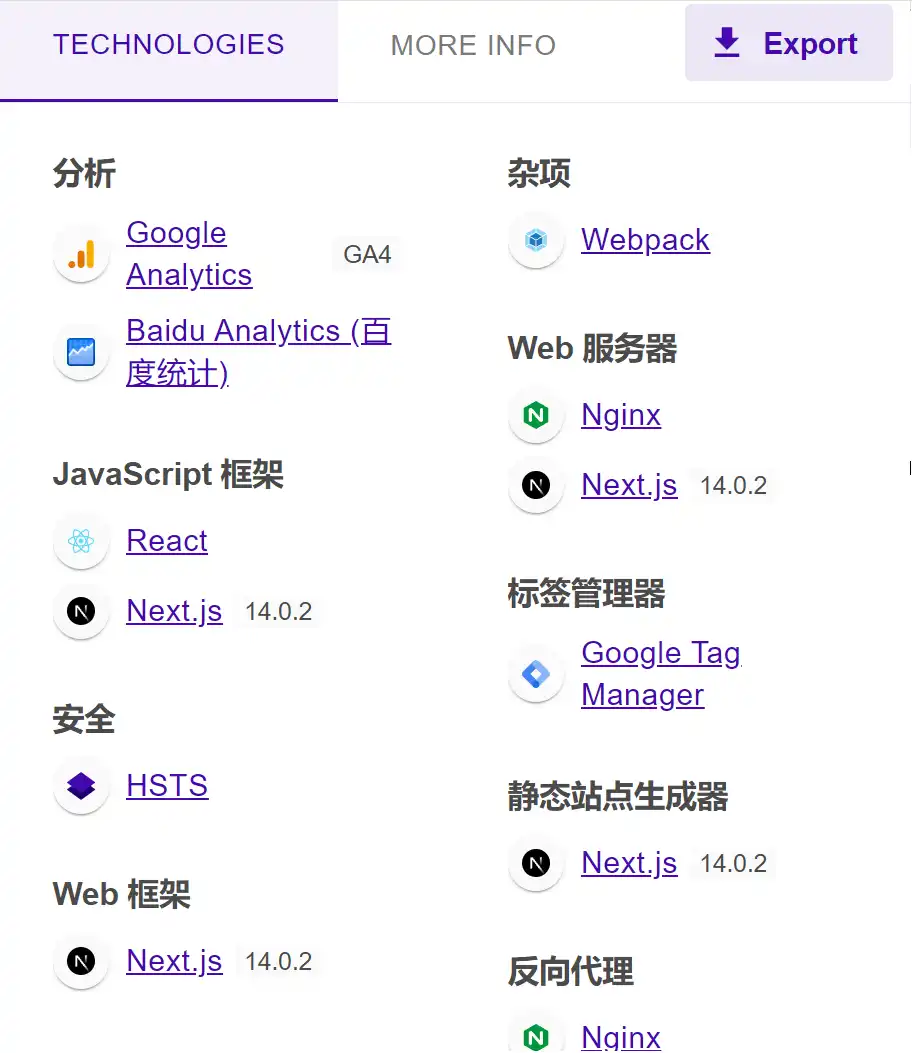Click the 分析 category heading
The height and width of the screenshot is (1053, 912).
click(x=85, y=174)
